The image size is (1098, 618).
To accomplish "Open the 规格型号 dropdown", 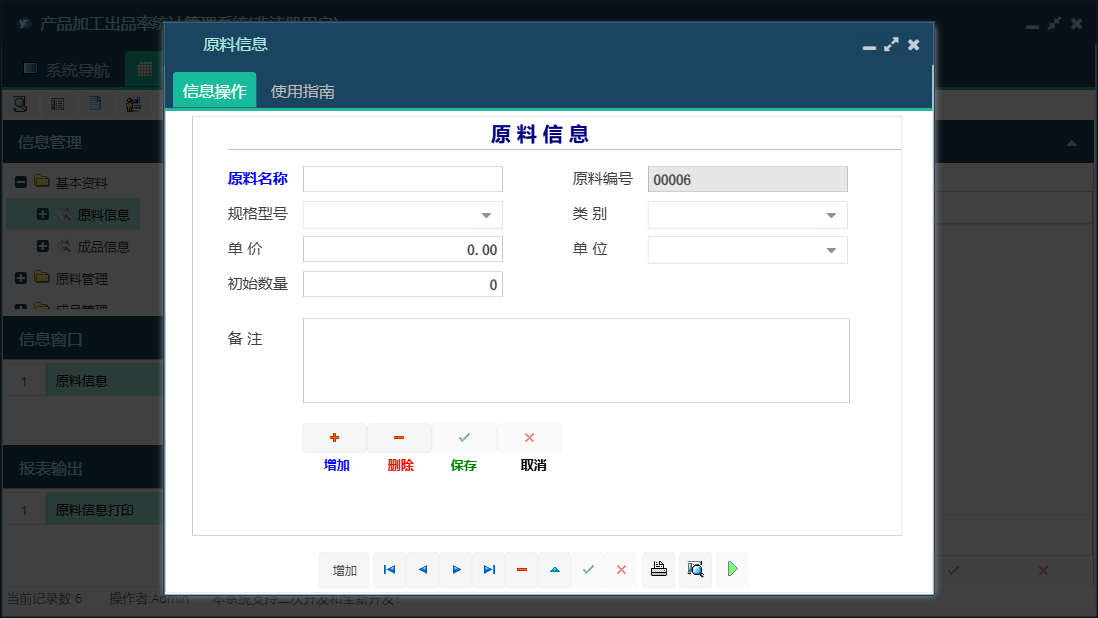I will tap(487, 214).
